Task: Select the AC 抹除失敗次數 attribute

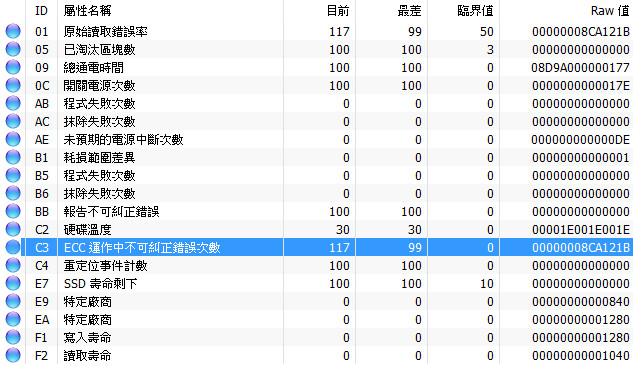Action: [99, 121]
